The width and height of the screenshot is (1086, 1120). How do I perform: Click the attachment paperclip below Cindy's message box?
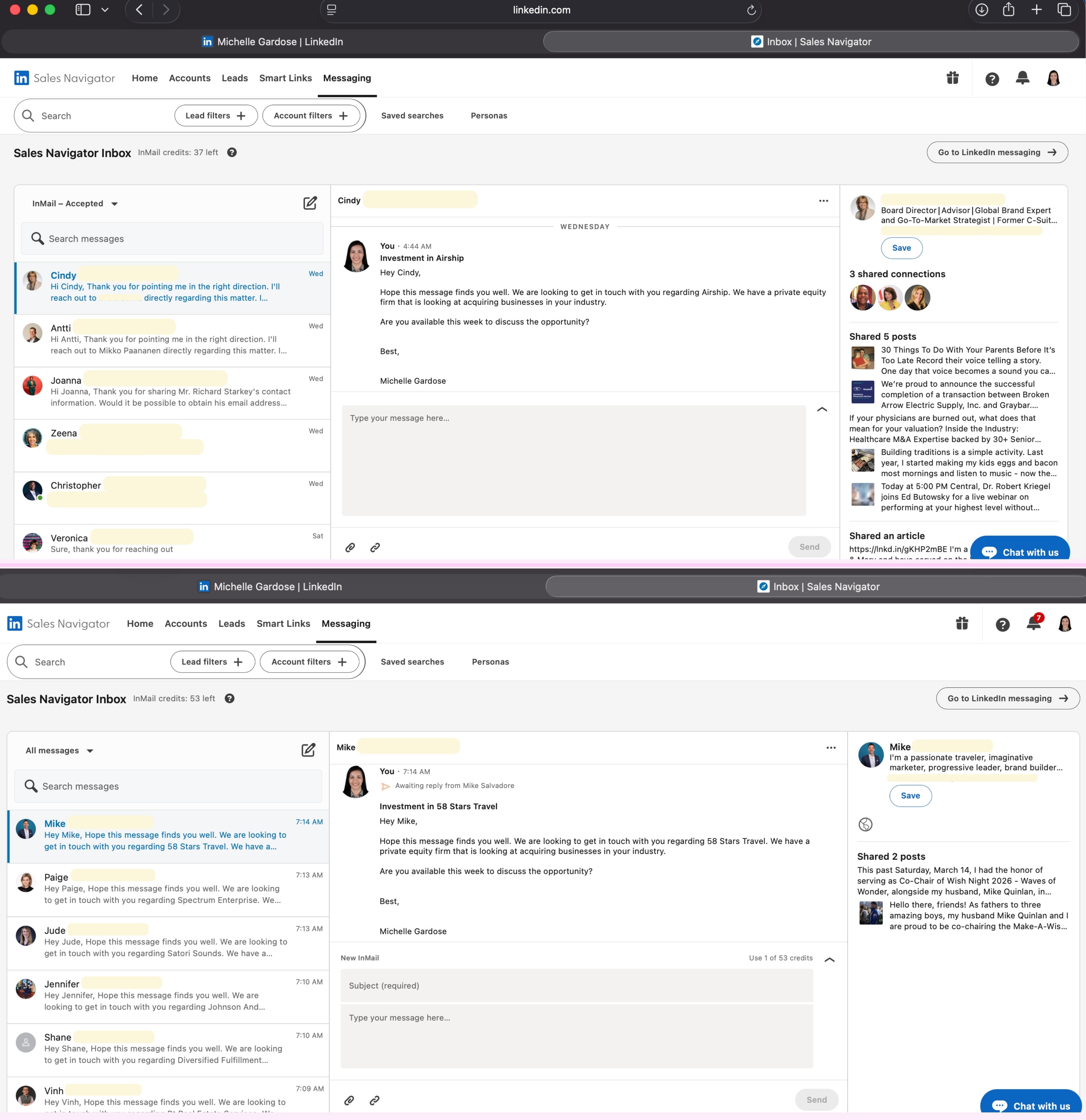click(350, 547)
